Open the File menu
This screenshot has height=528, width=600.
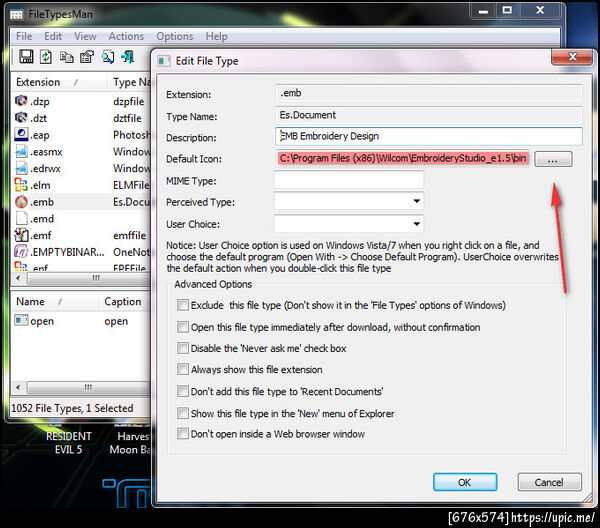[24, 36]
